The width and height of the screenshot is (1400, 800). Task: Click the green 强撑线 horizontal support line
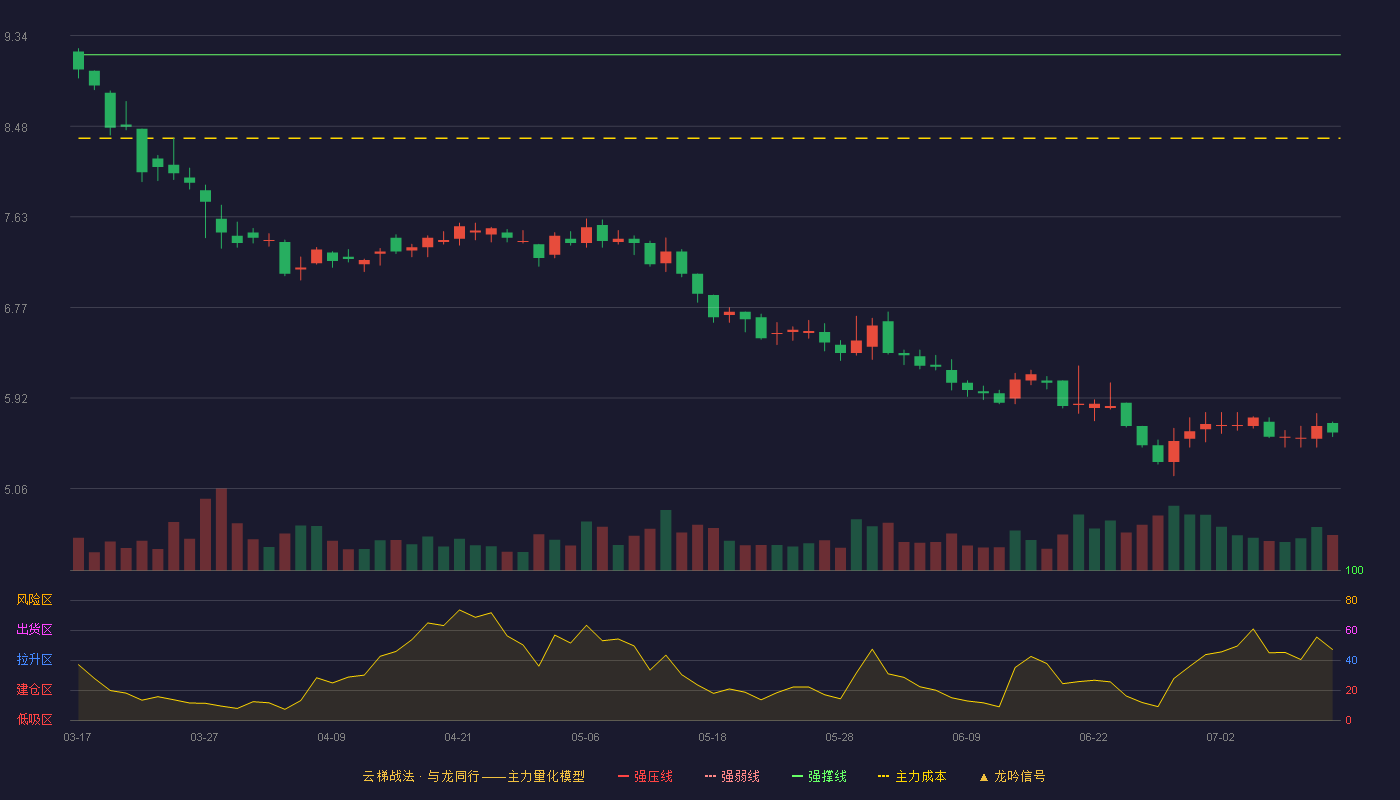point(709,55)
